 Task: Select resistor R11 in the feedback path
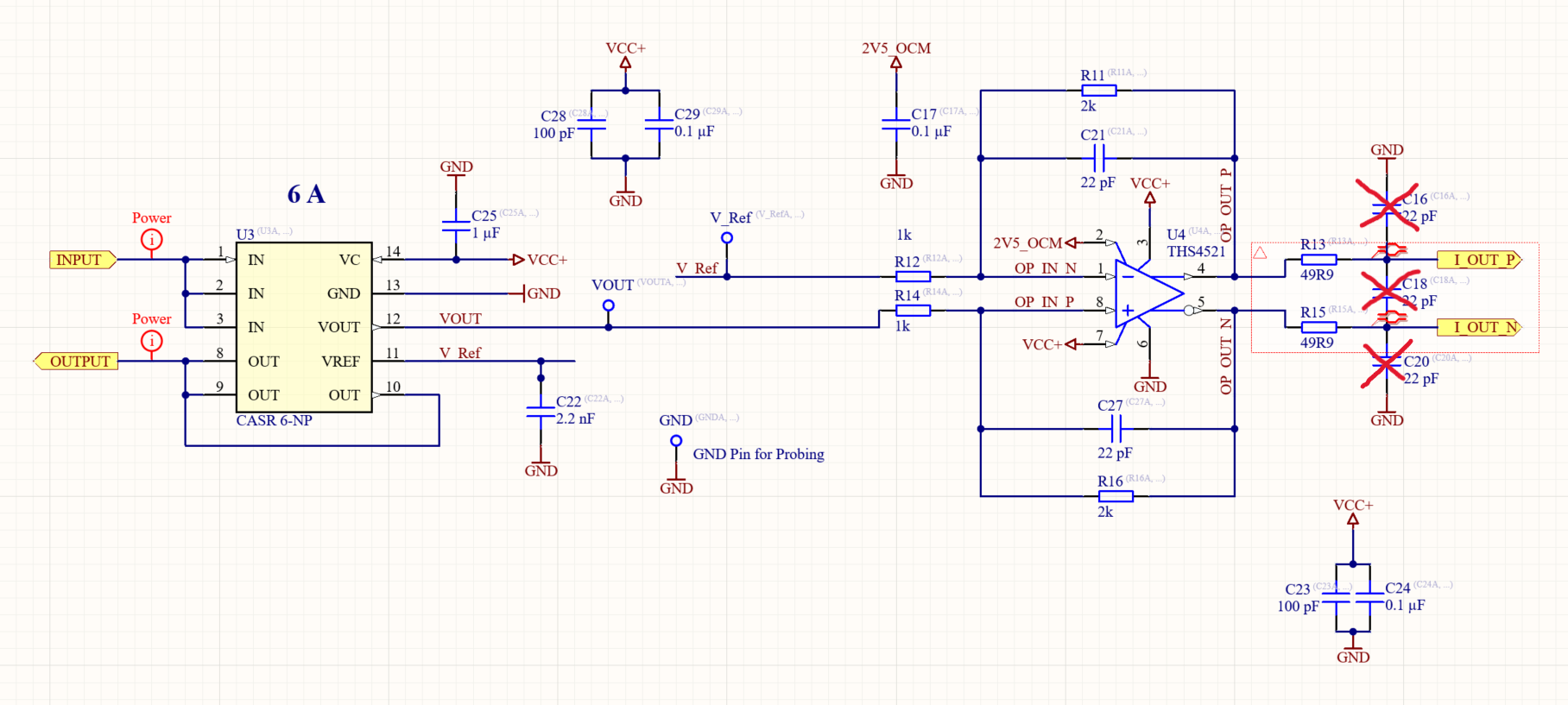(x=1098, y=91)
